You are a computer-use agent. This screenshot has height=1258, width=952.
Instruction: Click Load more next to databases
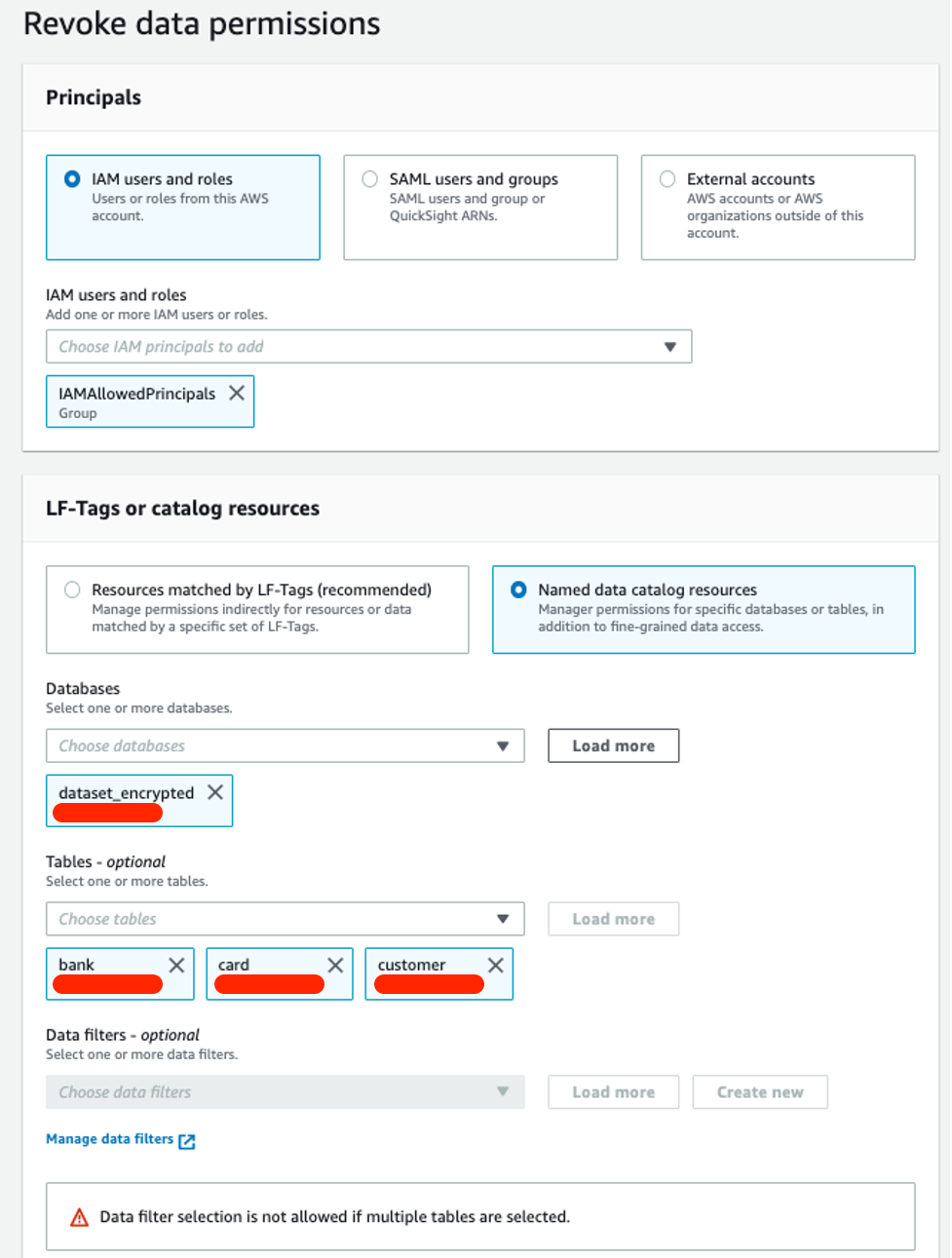(613, 746)
